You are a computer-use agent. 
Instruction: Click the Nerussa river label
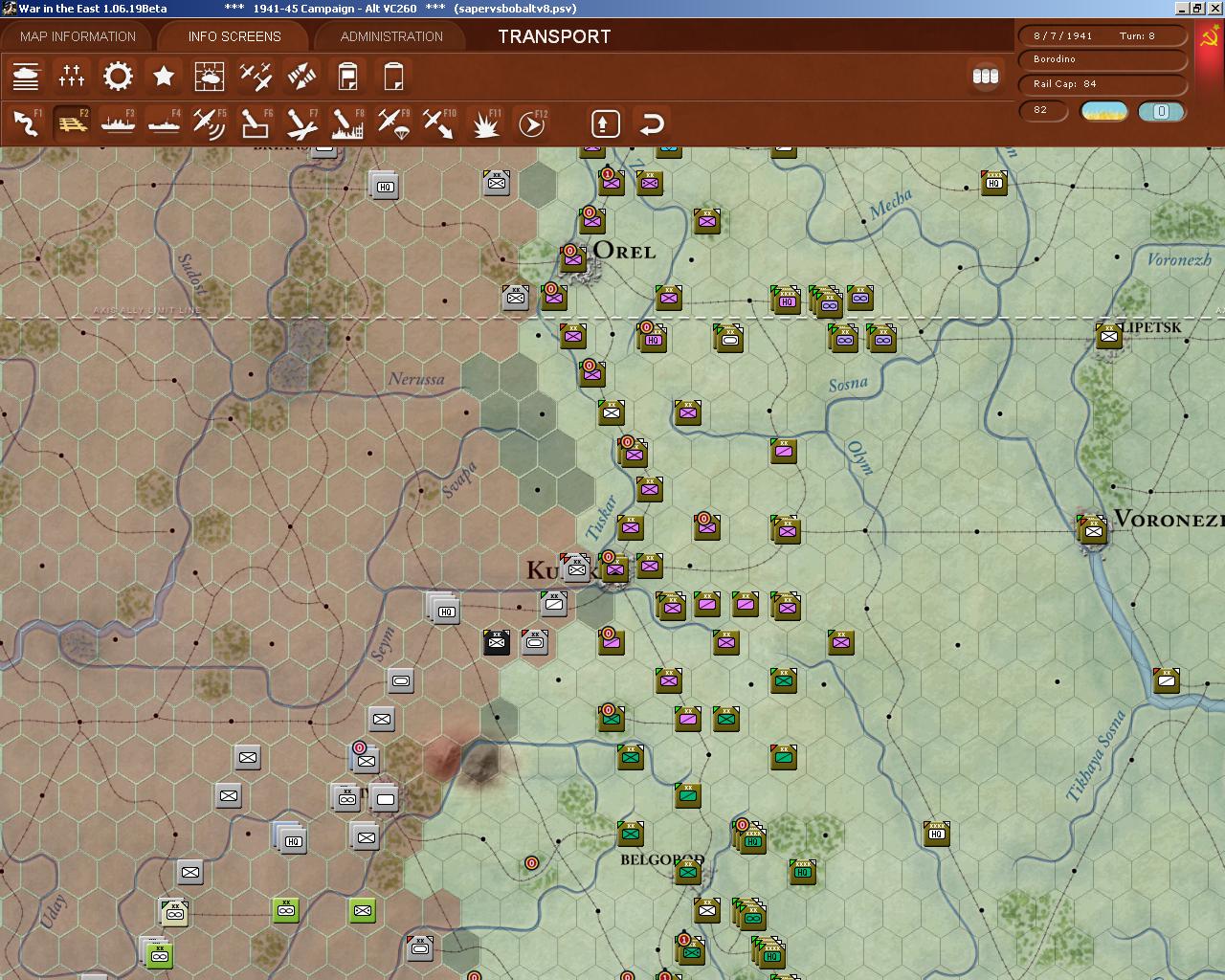pyautogui.click(x=416, y=379)
